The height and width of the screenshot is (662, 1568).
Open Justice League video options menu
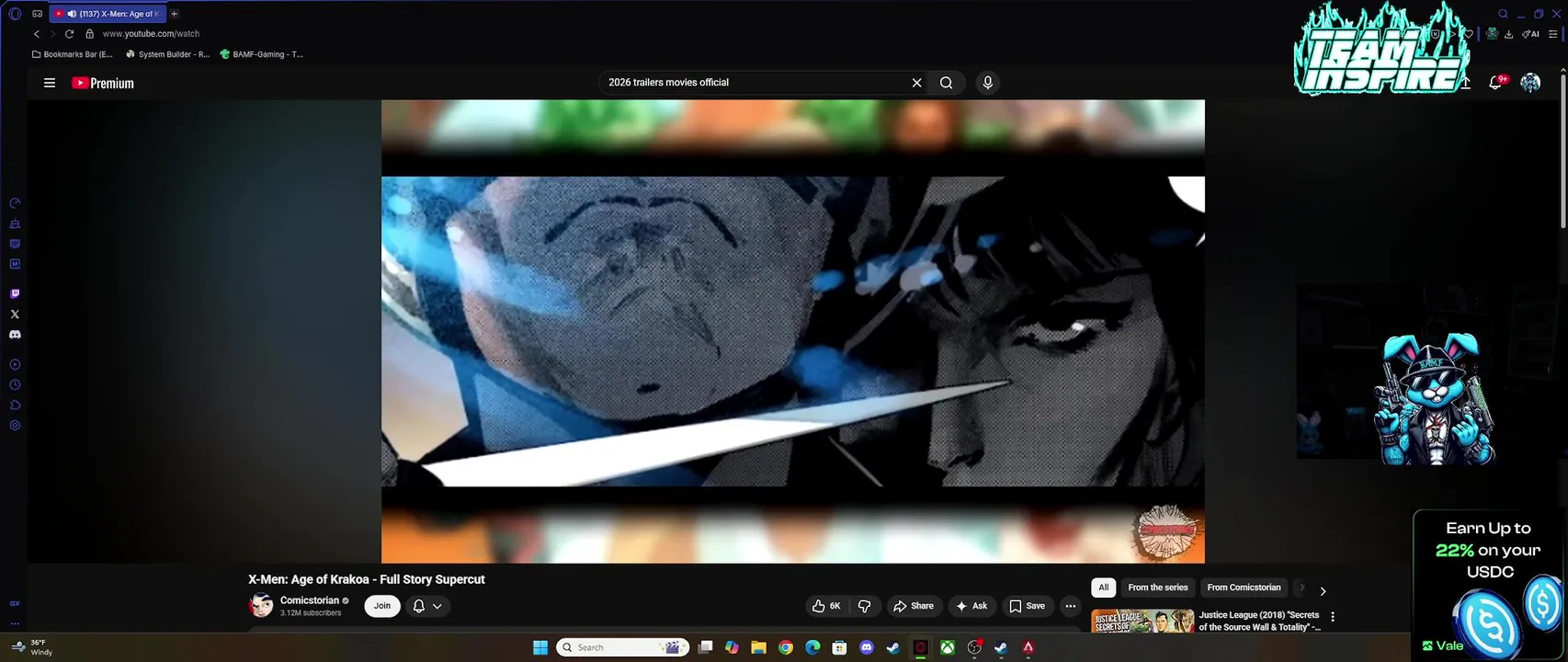1333,617
